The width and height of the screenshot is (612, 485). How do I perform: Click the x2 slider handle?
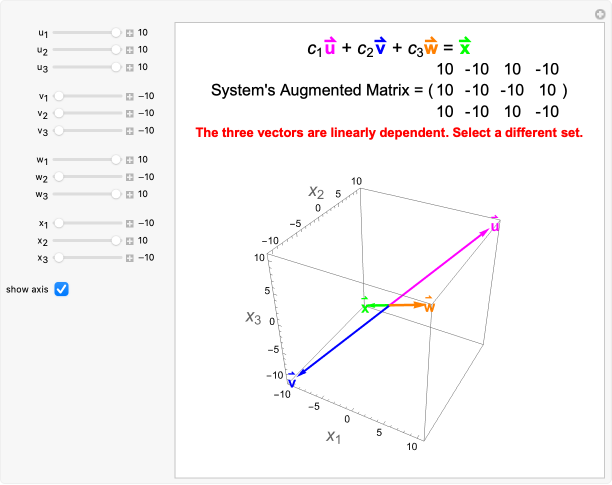pyautogui.click(x=116, y=241)
